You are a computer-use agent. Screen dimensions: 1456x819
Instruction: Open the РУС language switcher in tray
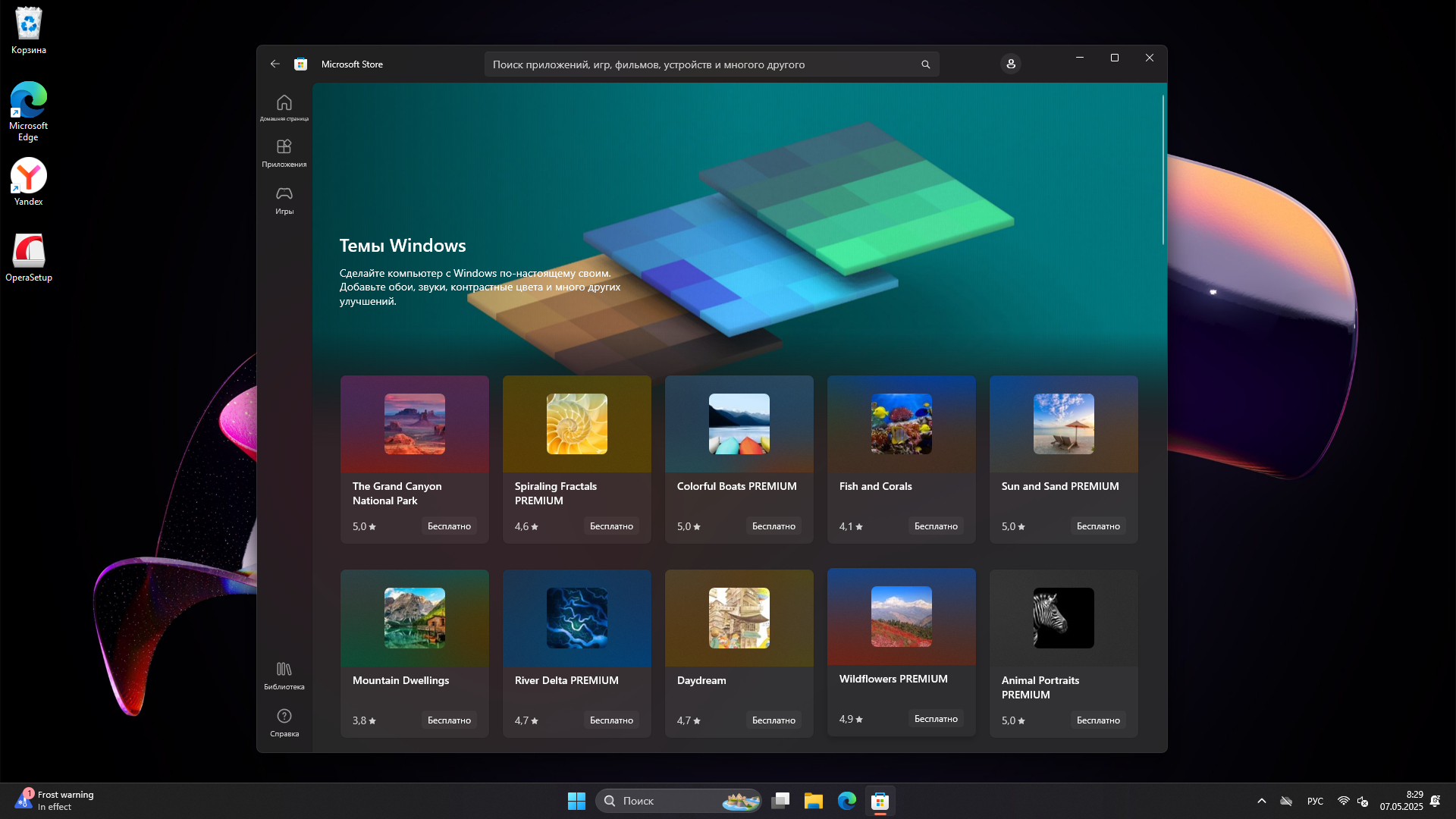pos(1315,801)
